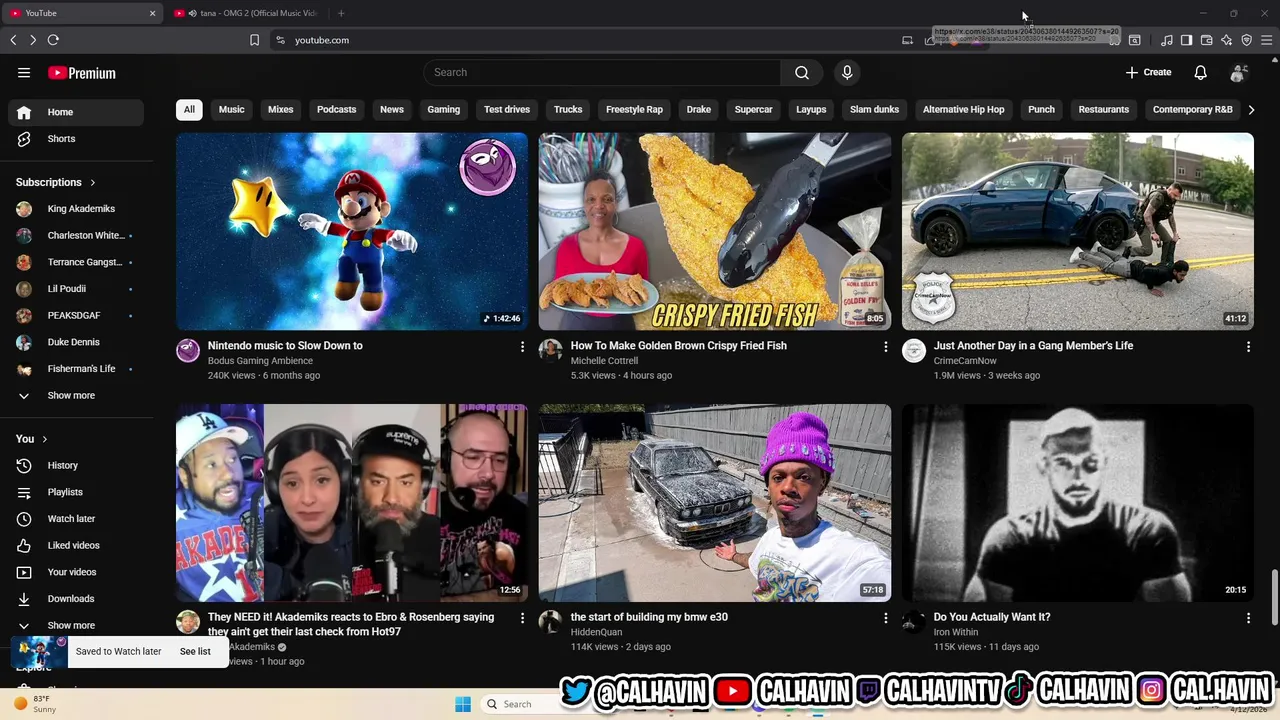1280x720 pixels.
Task: Open the browser AI sparkle icon
Action: 1226,40
